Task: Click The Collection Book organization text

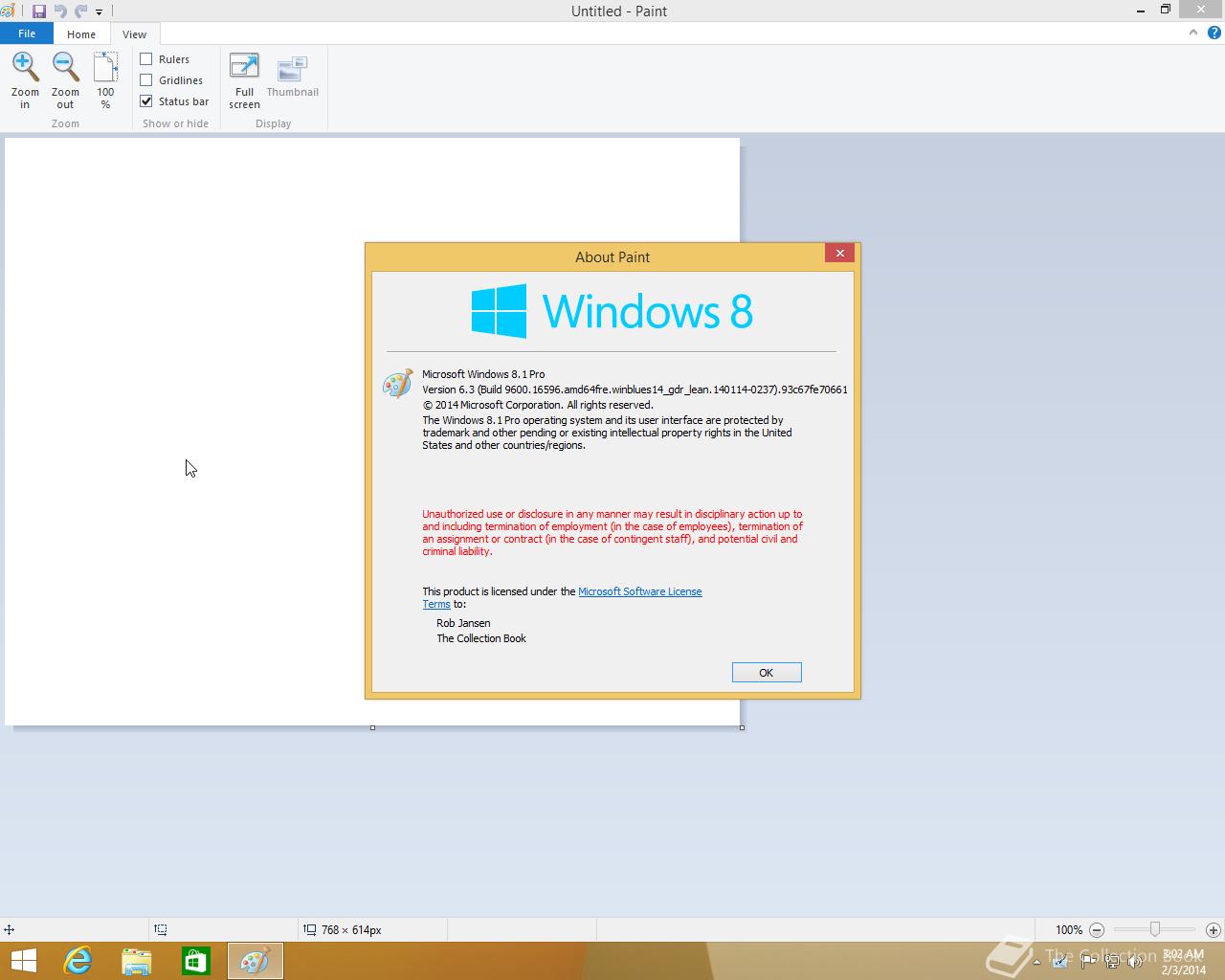Action: click(x=481, y=638)
